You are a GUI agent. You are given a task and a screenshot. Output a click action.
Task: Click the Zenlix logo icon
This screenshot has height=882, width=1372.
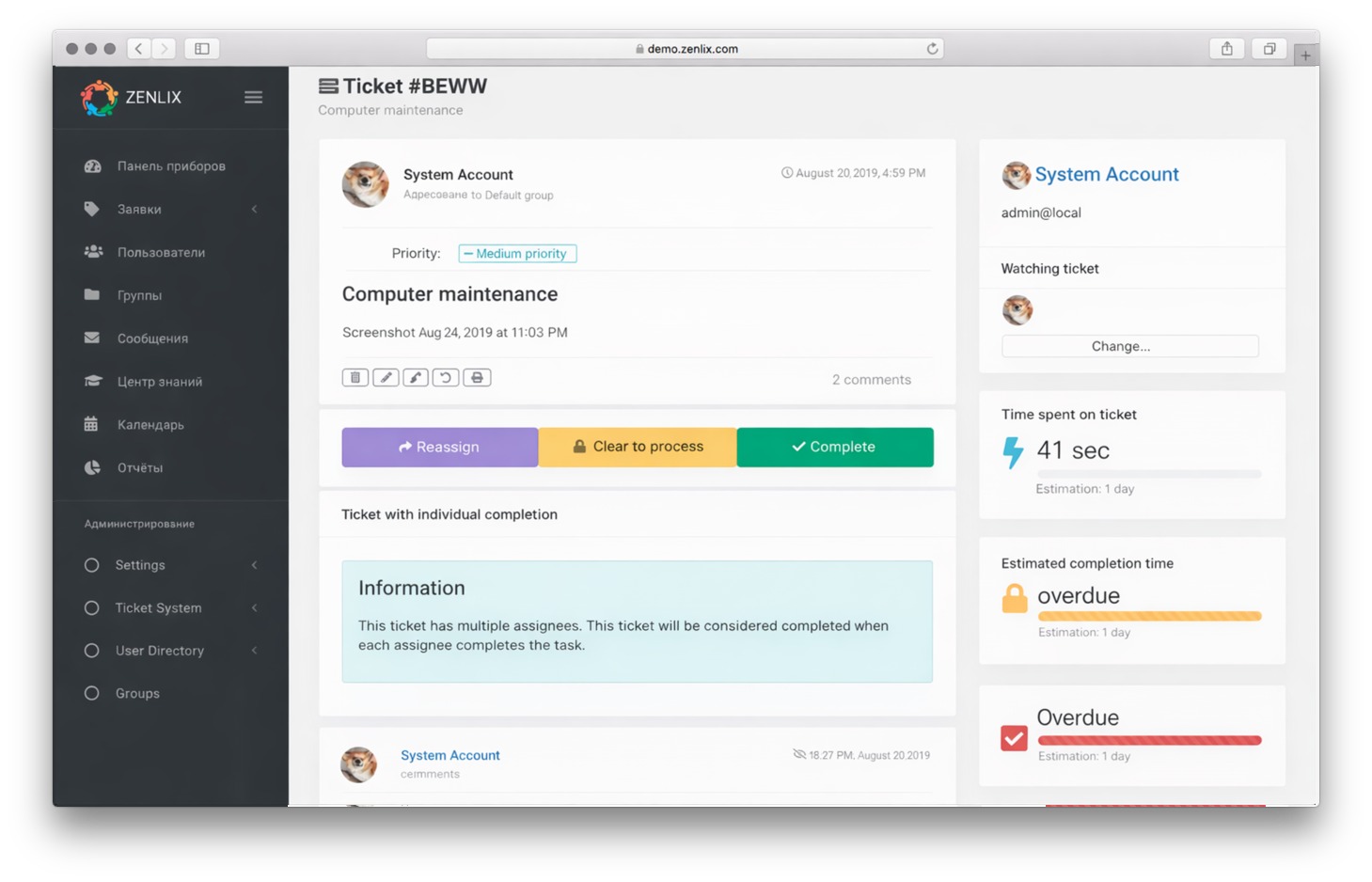99,98
